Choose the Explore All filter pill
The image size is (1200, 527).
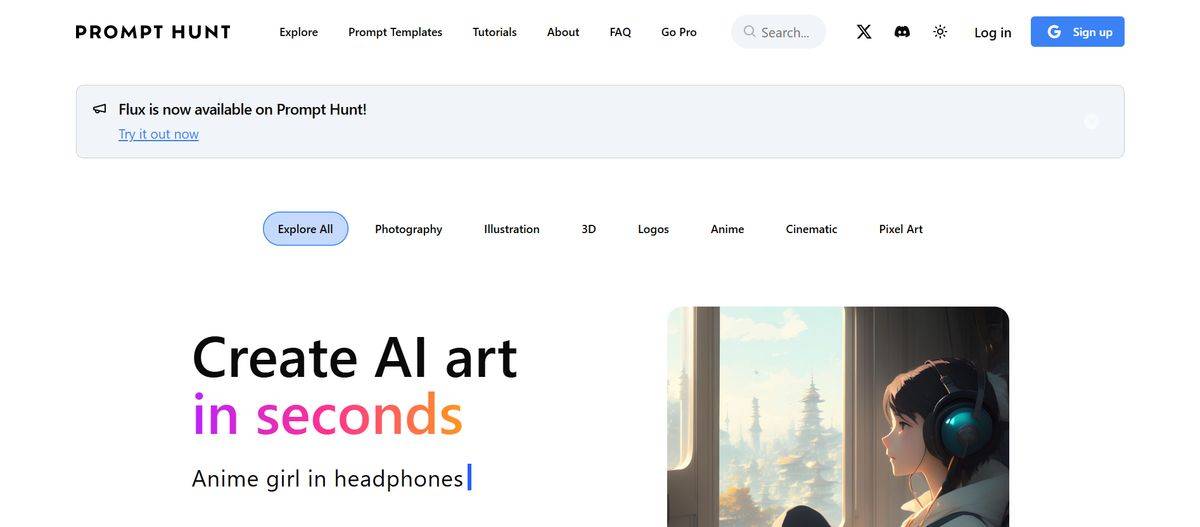(305, 229)
